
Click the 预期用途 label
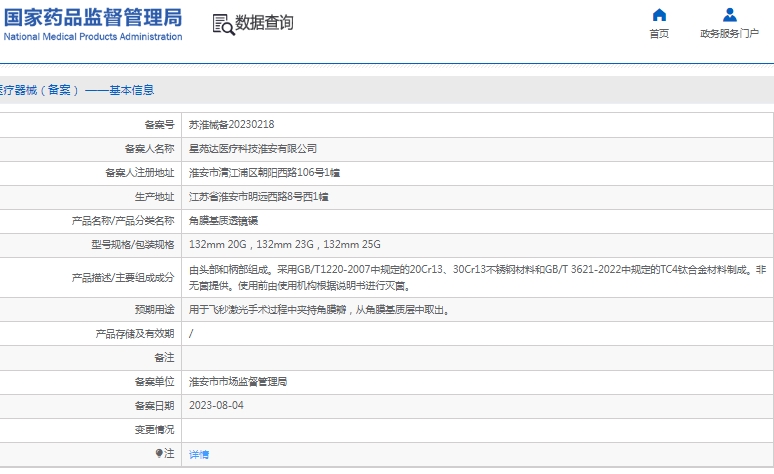155,310
